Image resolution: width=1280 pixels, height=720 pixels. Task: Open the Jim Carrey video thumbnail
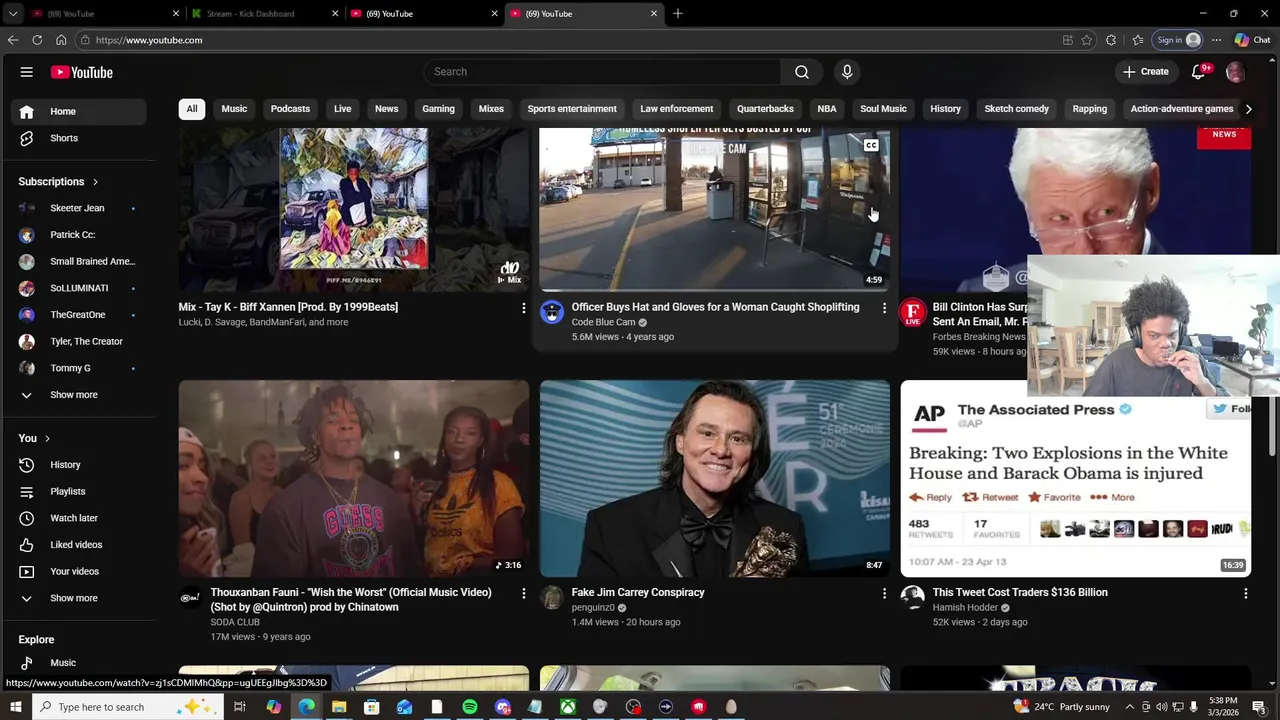[x=715, y=478]
